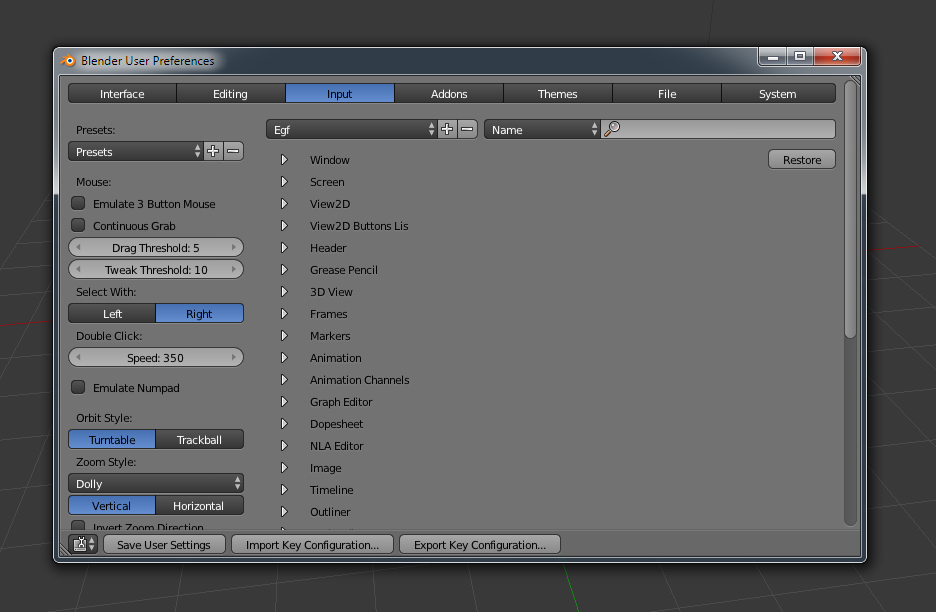Expand the Animation Channels keymap
Viewport: 936px width, 612px height.
click(x=284, y=380)
